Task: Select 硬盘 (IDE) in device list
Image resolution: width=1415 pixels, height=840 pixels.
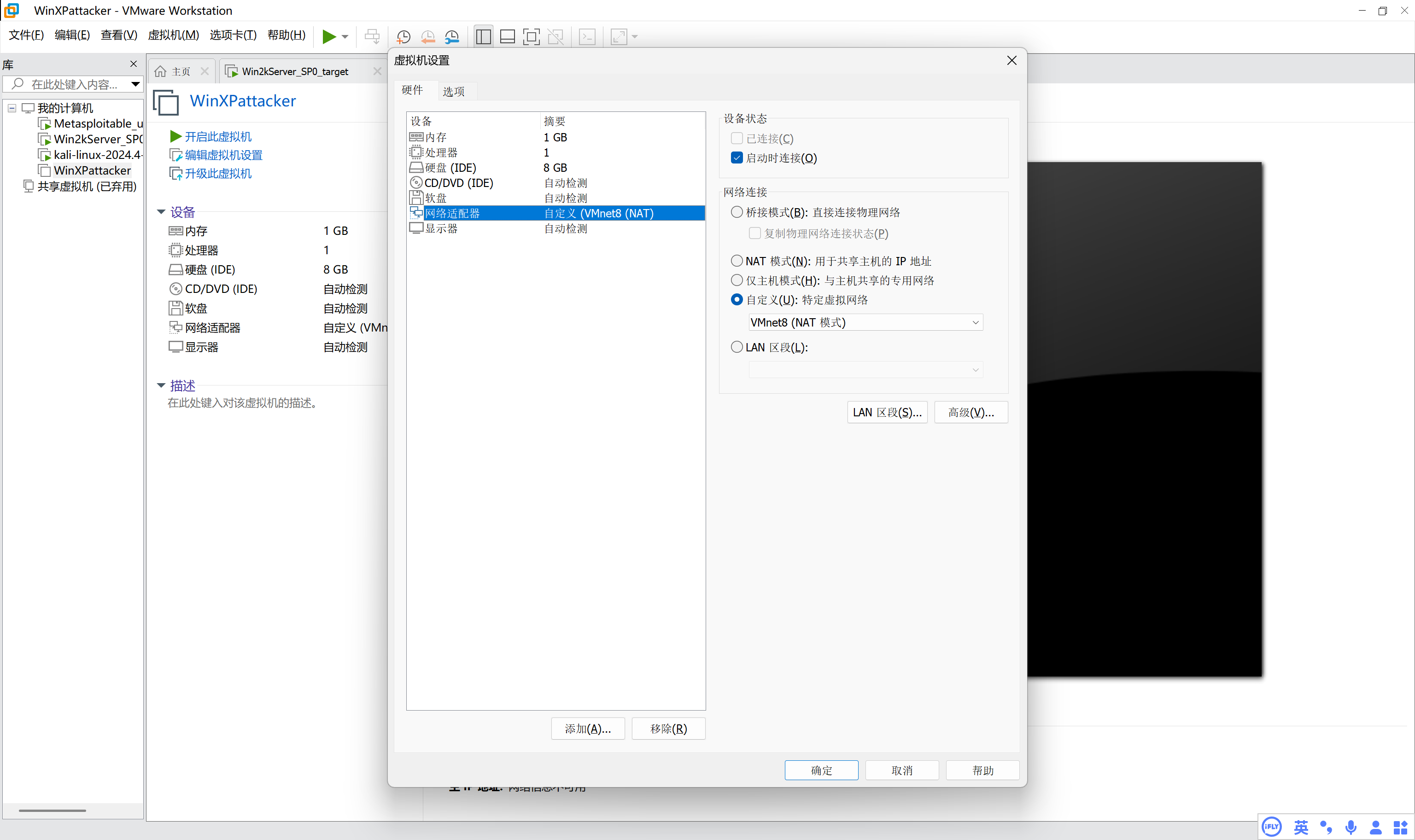Action: point(450,168)
